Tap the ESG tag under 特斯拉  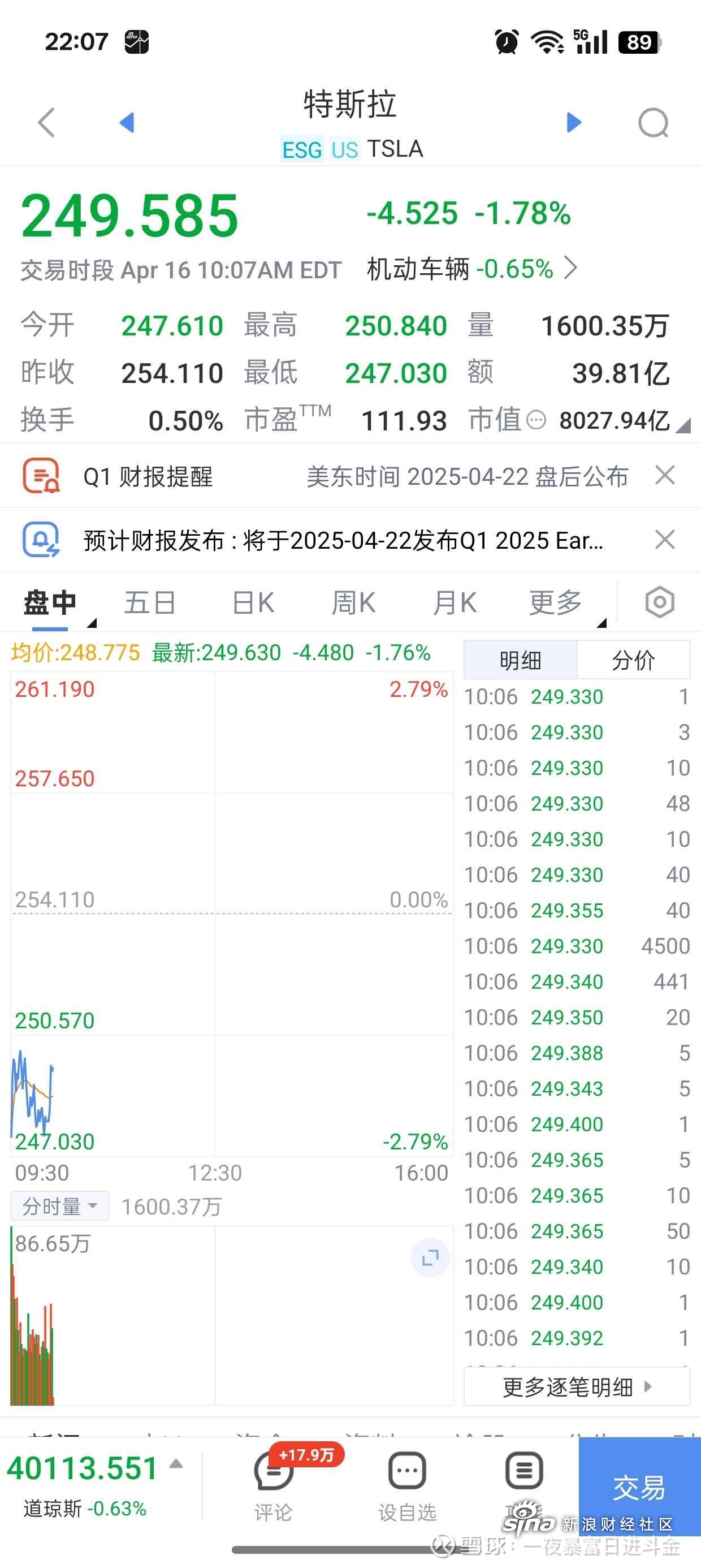click(x=302, y=150)
